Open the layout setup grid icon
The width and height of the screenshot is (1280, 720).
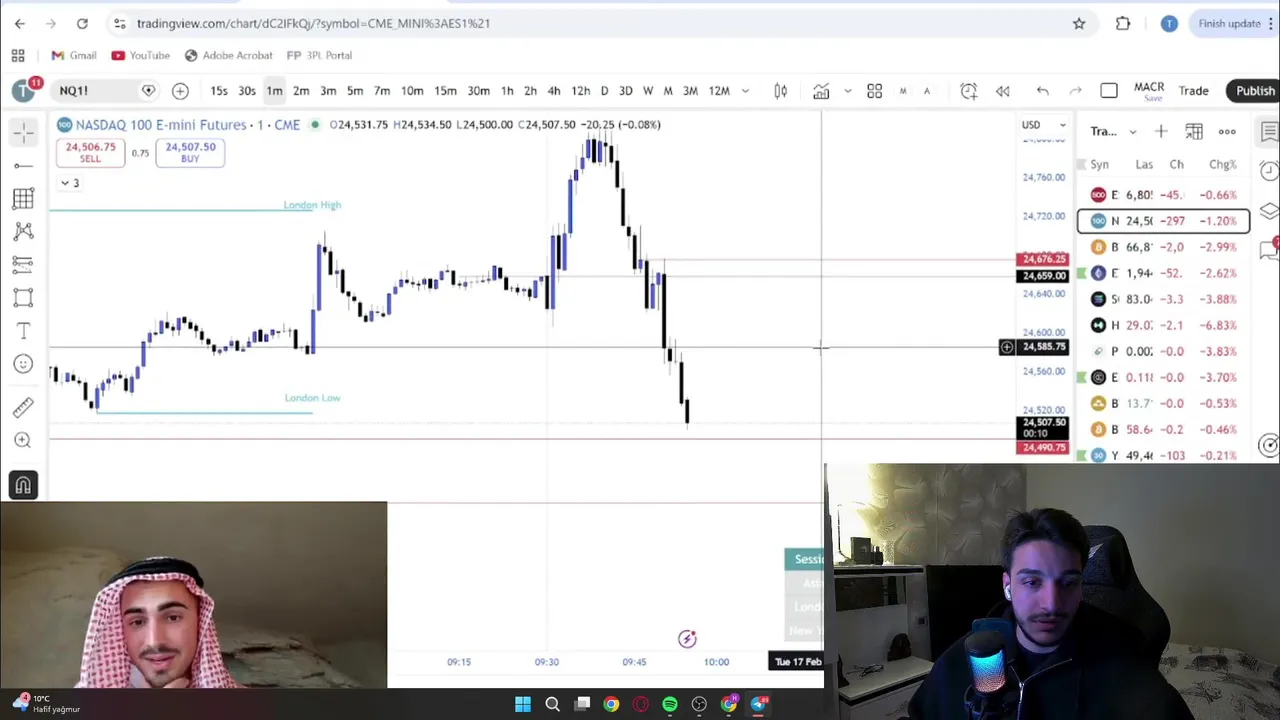(x=874, y=91)
